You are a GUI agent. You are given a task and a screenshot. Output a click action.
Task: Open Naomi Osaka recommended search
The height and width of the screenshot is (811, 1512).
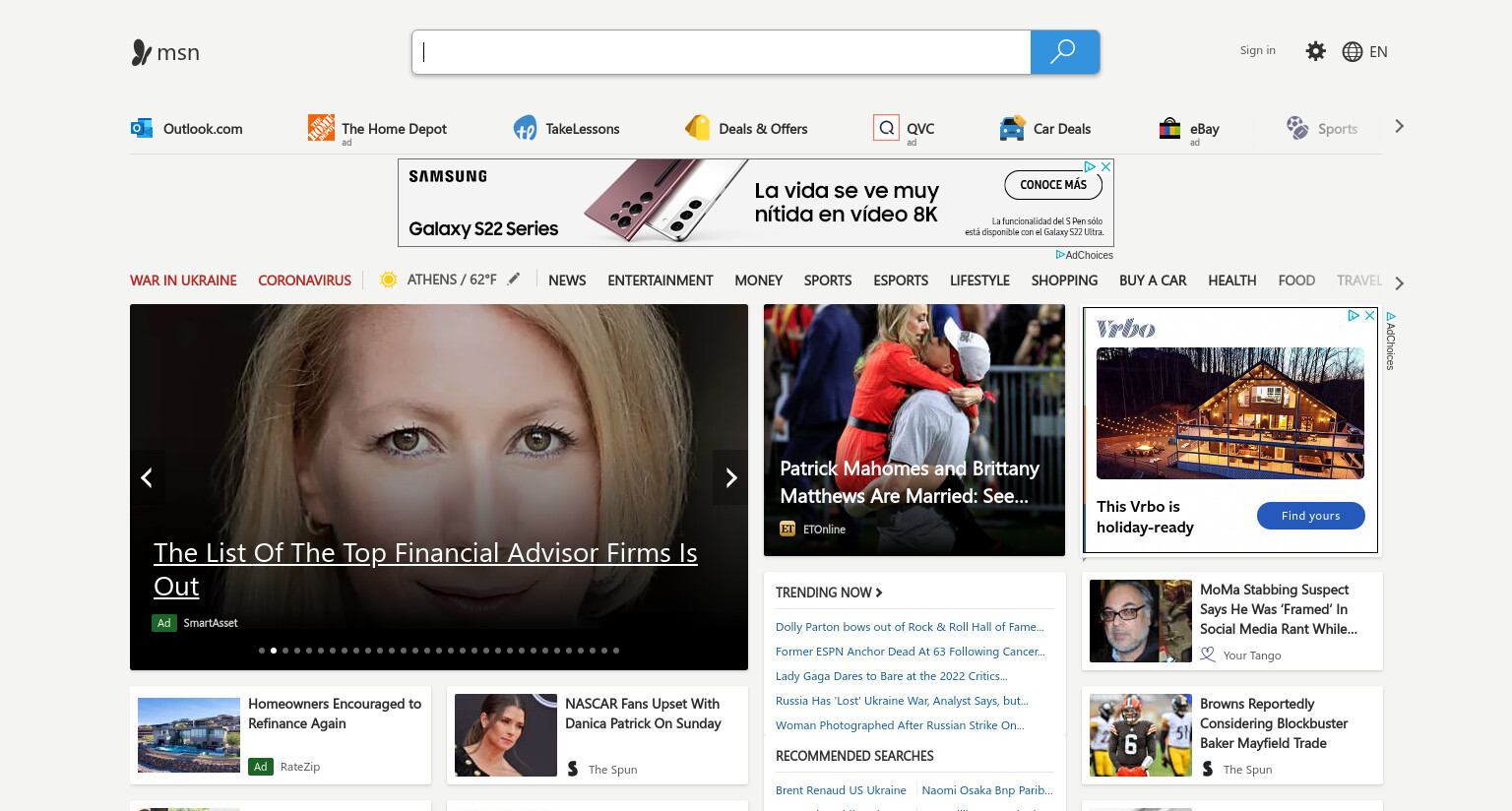point(987,790)
